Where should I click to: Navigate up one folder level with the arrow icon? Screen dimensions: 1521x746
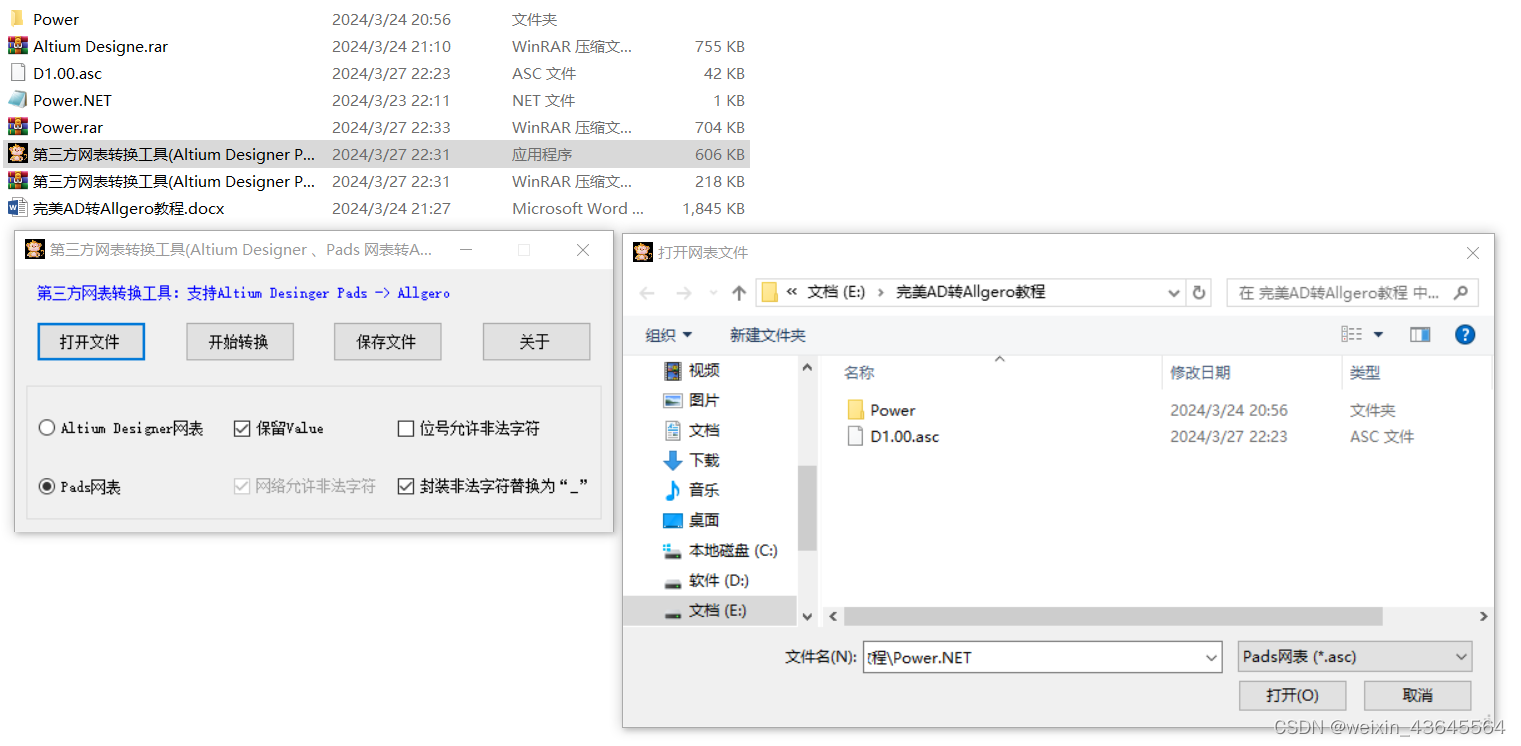[x=738, y=292]
